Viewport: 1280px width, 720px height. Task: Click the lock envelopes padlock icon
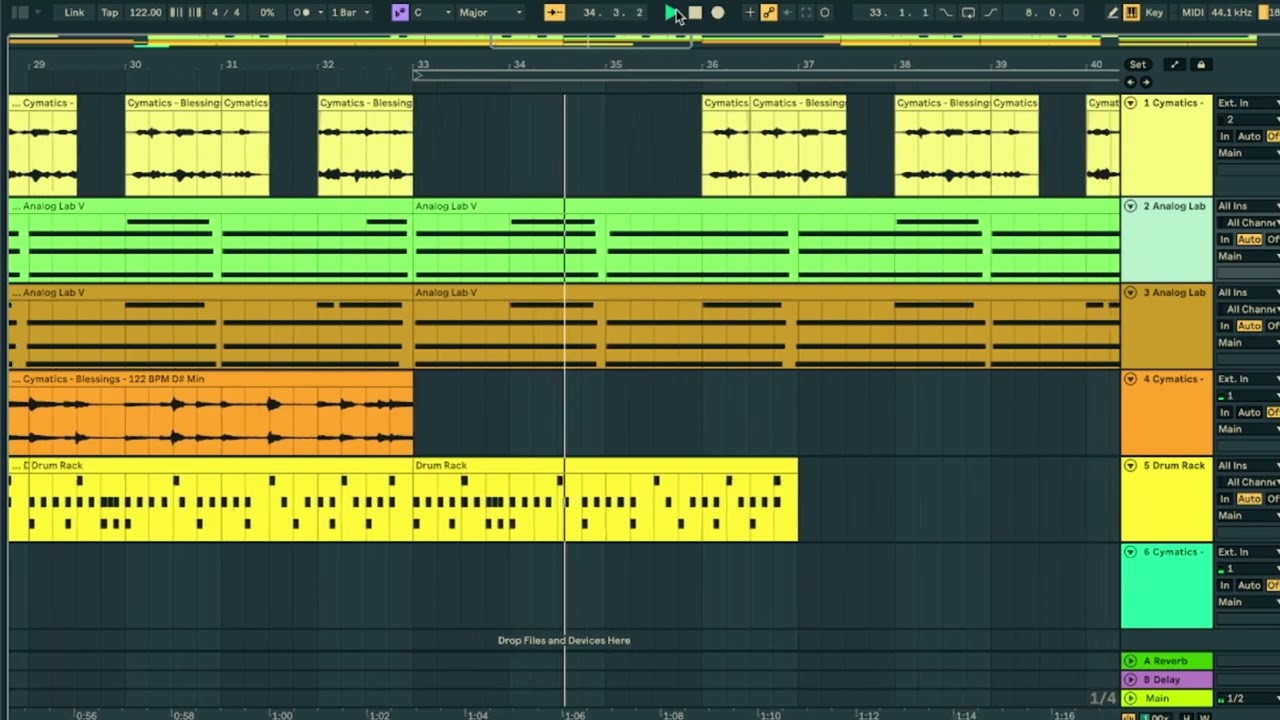[1201, 65]
